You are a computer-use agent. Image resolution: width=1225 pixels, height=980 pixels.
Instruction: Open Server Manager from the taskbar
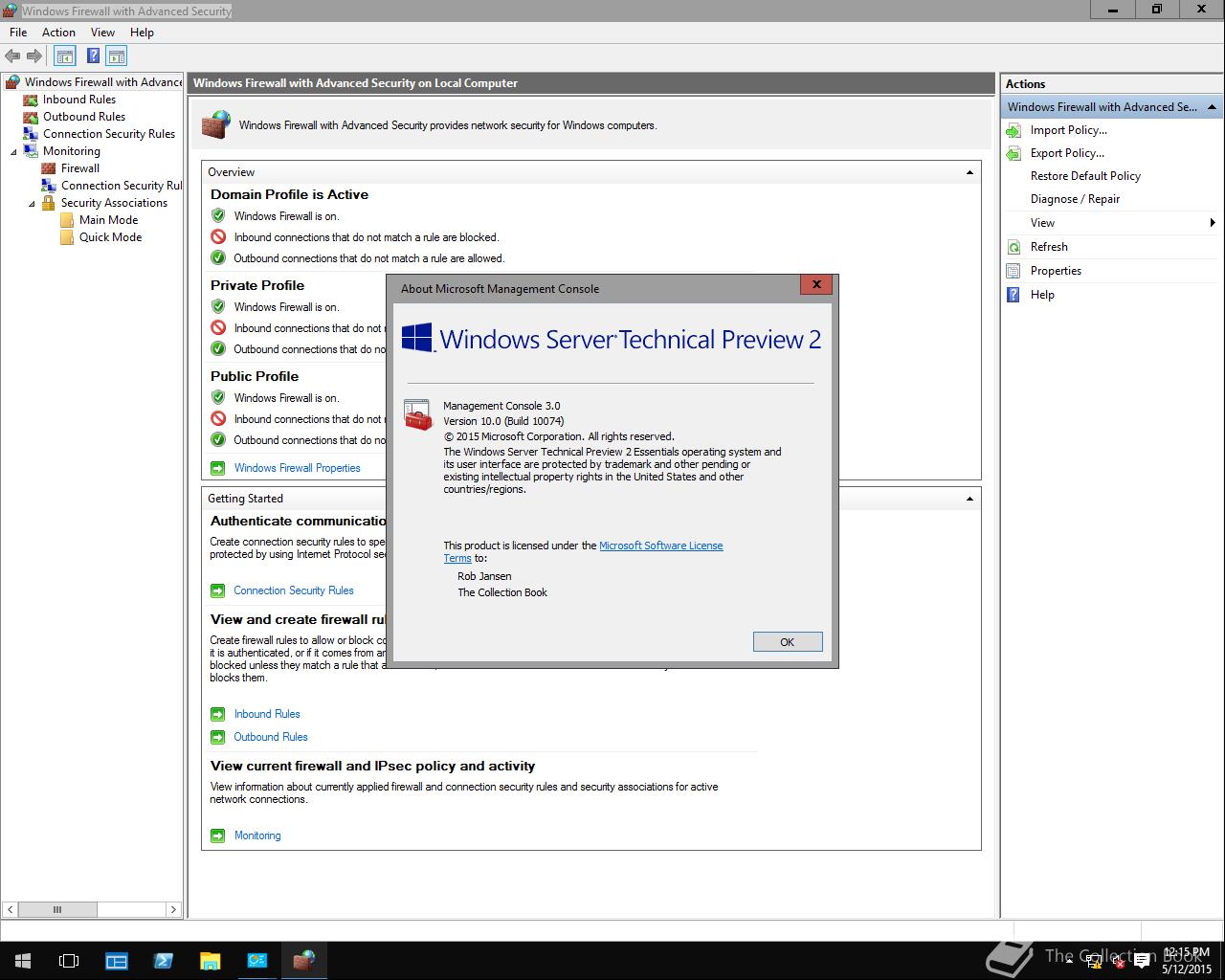[117, 960]
